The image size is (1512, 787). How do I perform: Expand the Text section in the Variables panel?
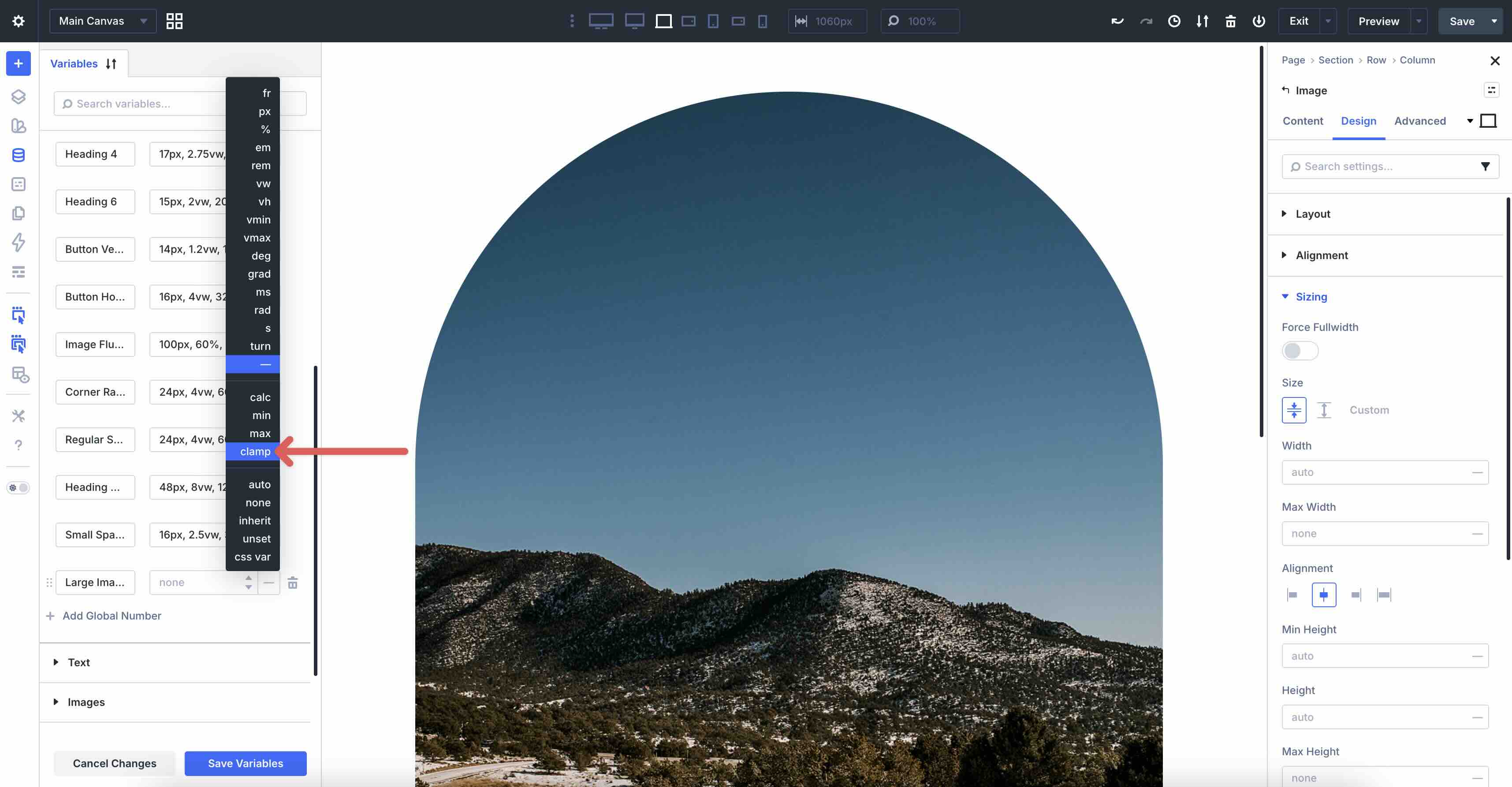pos(78,662)
